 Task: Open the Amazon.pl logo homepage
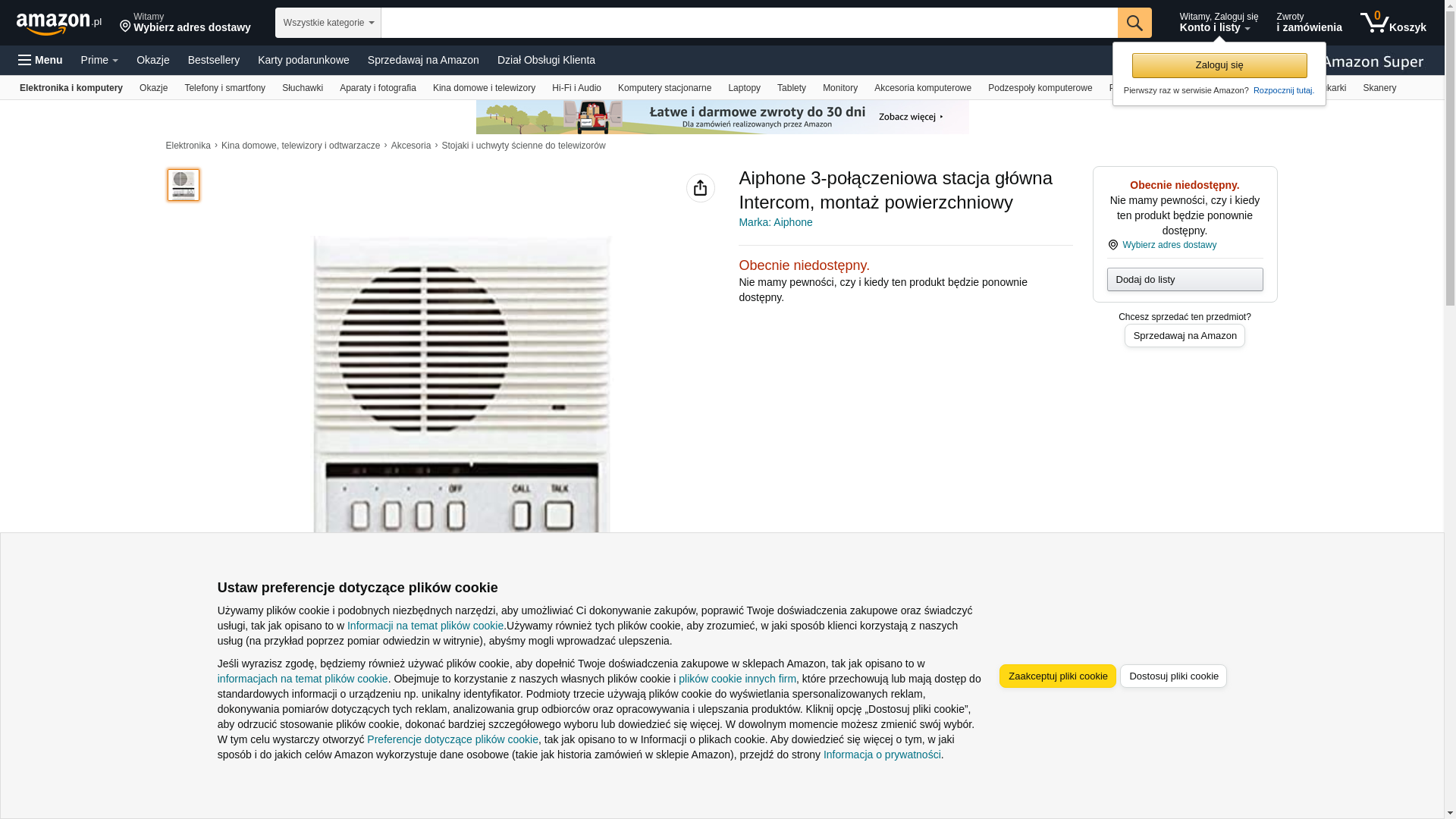click(59, 24)
